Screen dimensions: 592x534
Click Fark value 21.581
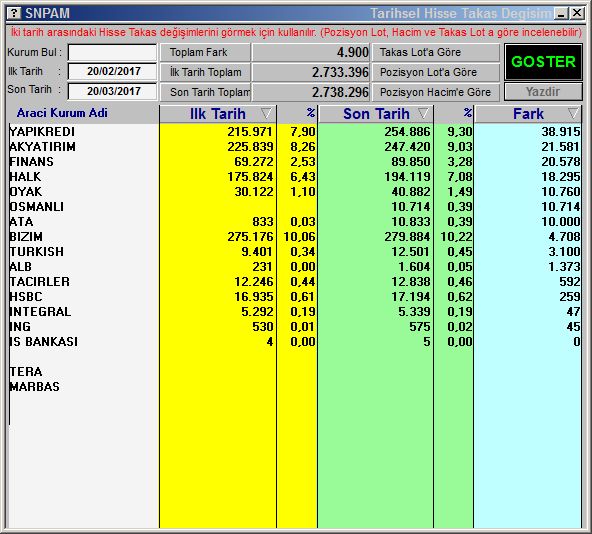coord(561,147)
